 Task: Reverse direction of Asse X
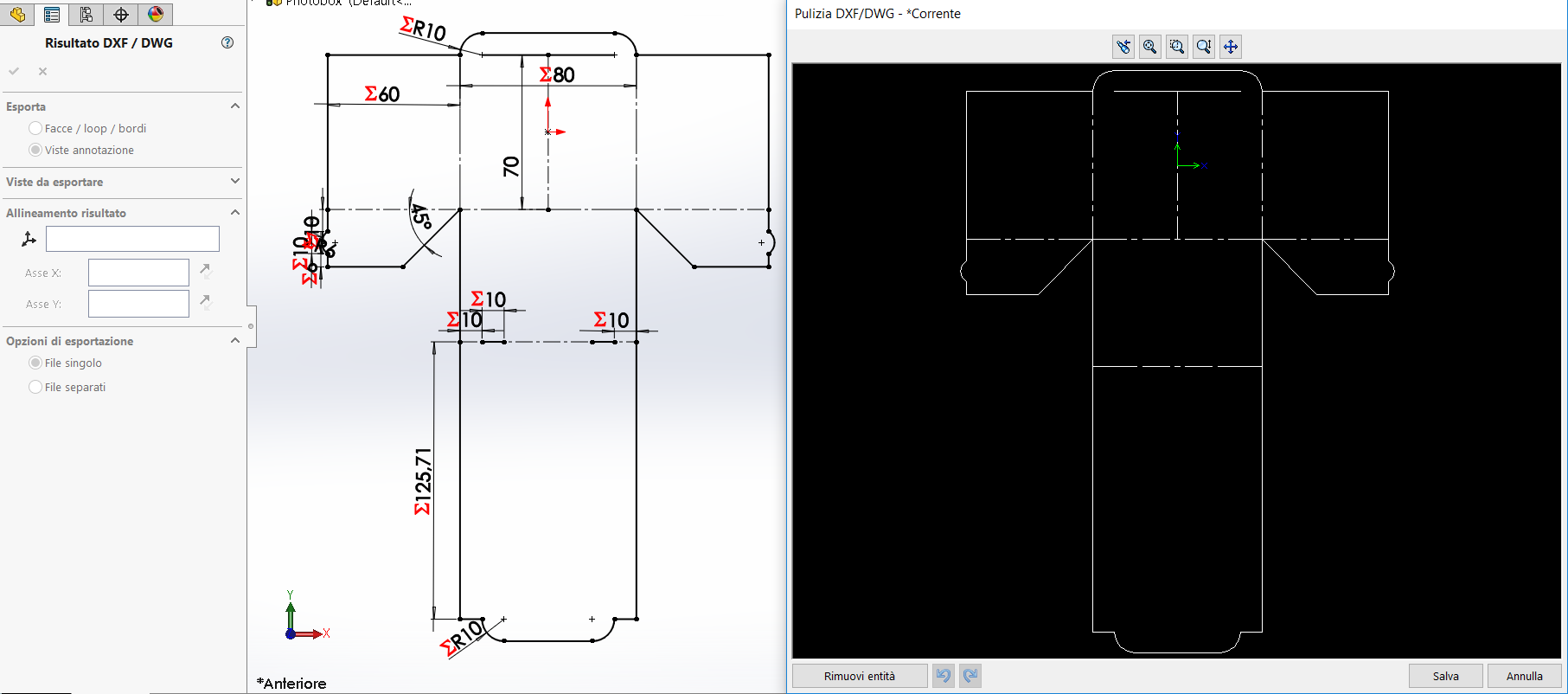[x=205, y=270]
